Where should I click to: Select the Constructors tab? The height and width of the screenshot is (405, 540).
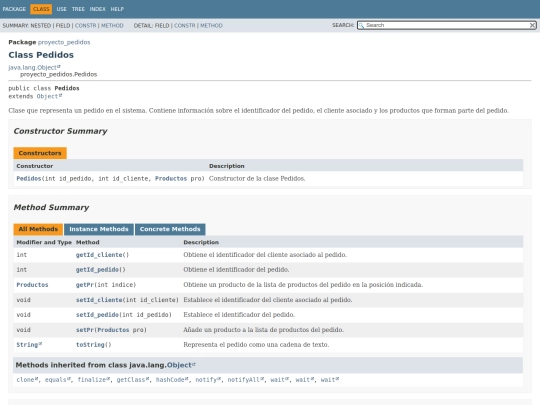tap(40, 153)
